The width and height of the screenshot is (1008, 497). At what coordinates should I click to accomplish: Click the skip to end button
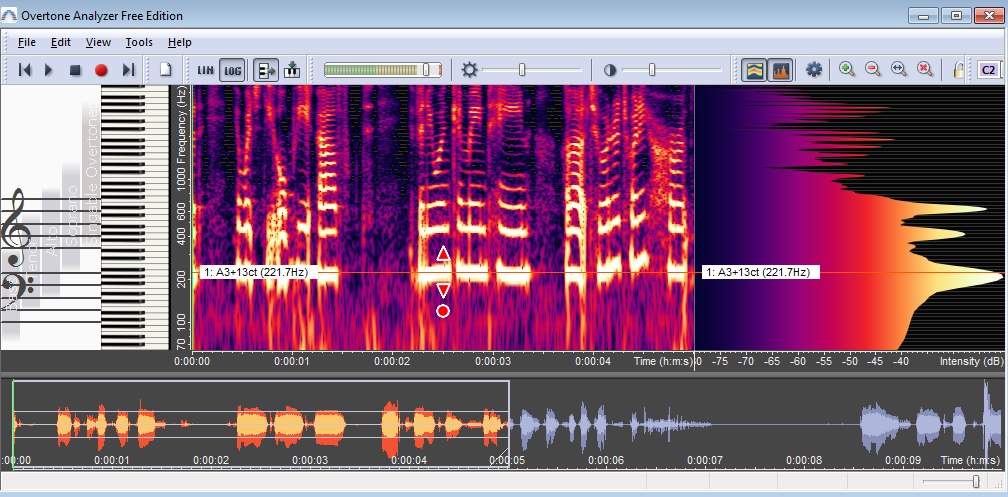[x=129, y=70]
